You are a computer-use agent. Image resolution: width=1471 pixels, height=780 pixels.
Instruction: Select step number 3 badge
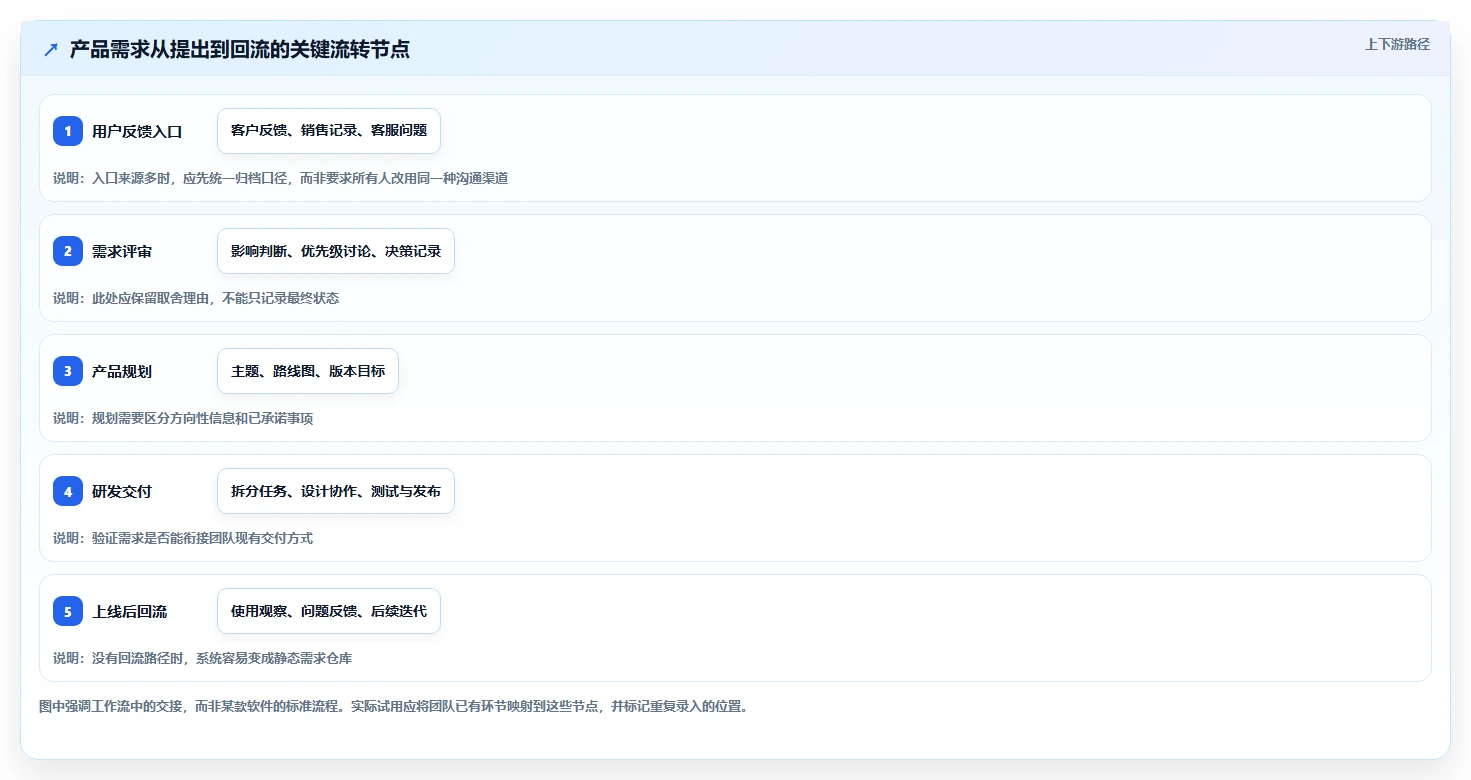(x=68, y=371)
